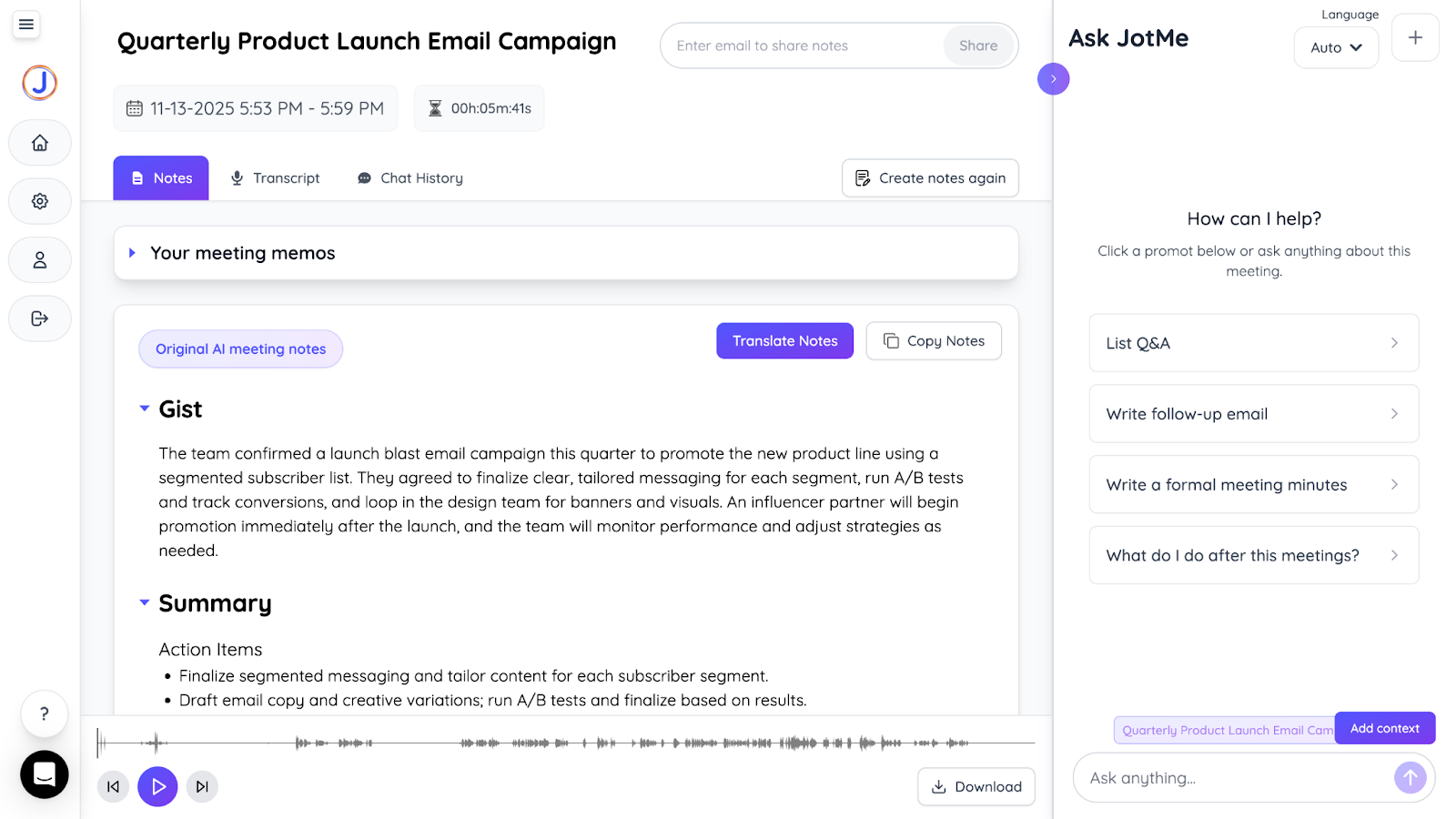Collapse the Gist section
Image resolution: width=1456 pixels, height=819 pixels.
click(144, 409)
